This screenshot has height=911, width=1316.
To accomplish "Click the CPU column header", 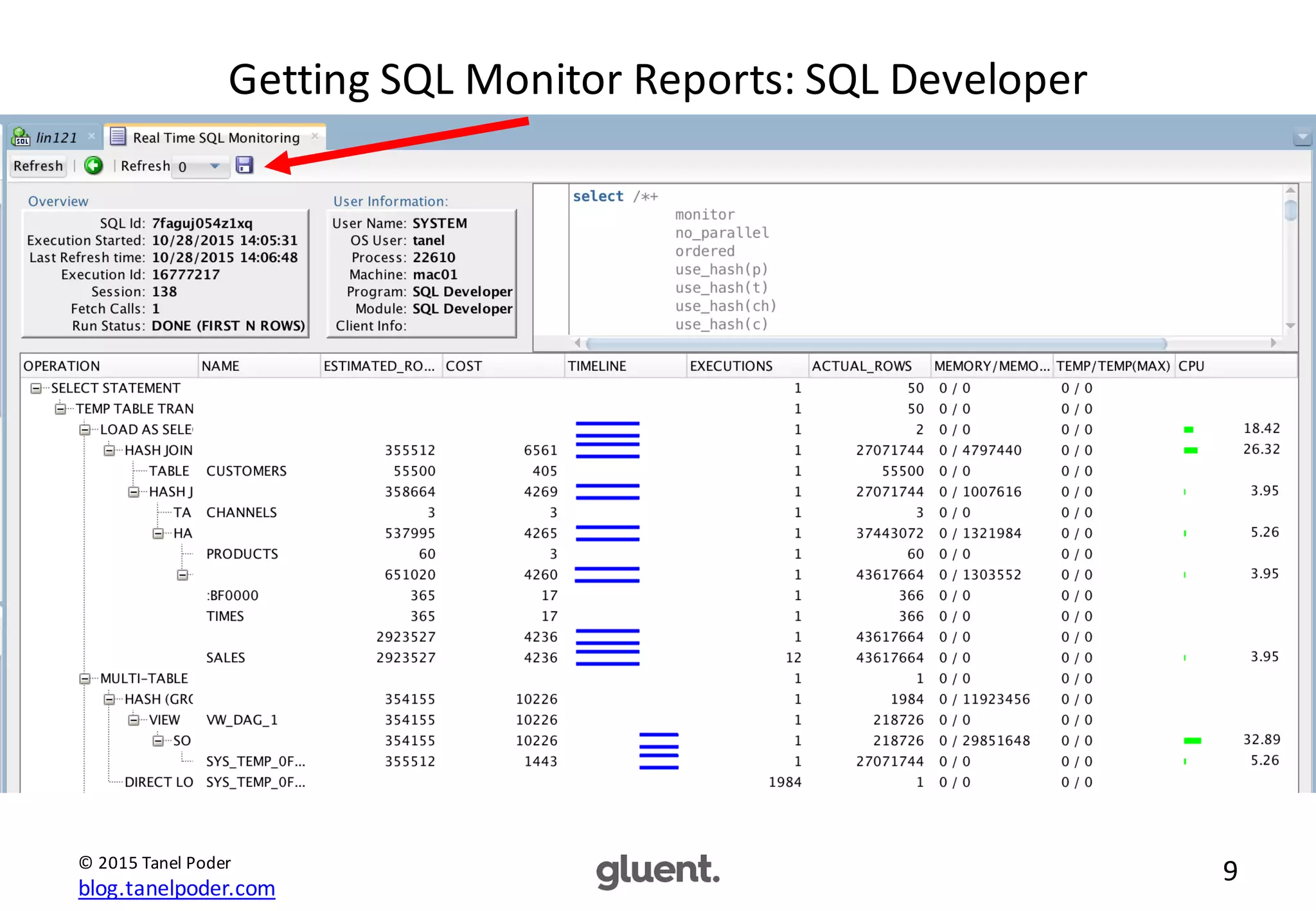I will (1236, 366).
